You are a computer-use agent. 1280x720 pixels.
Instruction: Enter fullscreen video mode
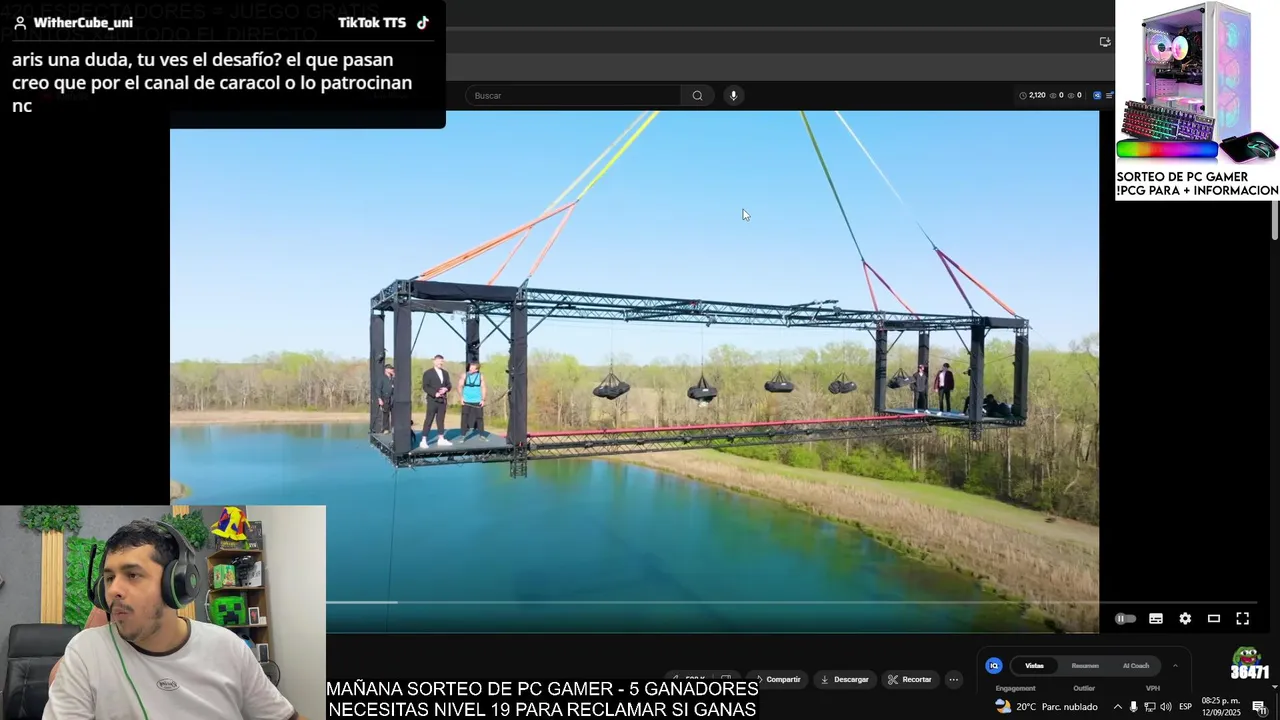pos(1243,619)
